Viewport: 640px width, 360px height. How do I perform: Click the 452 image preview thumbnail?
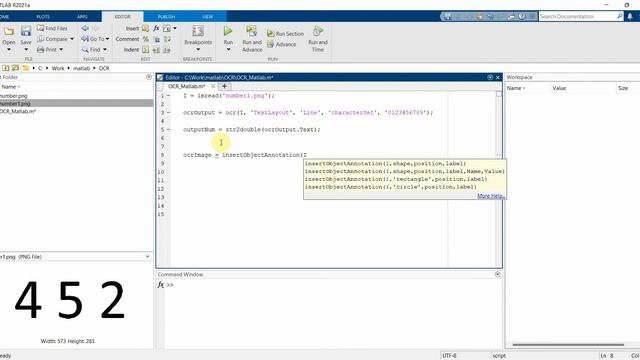click(69, 300)
